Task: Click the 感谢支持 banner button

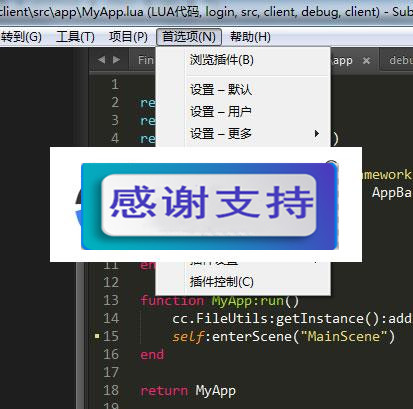Action: point(209,205)
